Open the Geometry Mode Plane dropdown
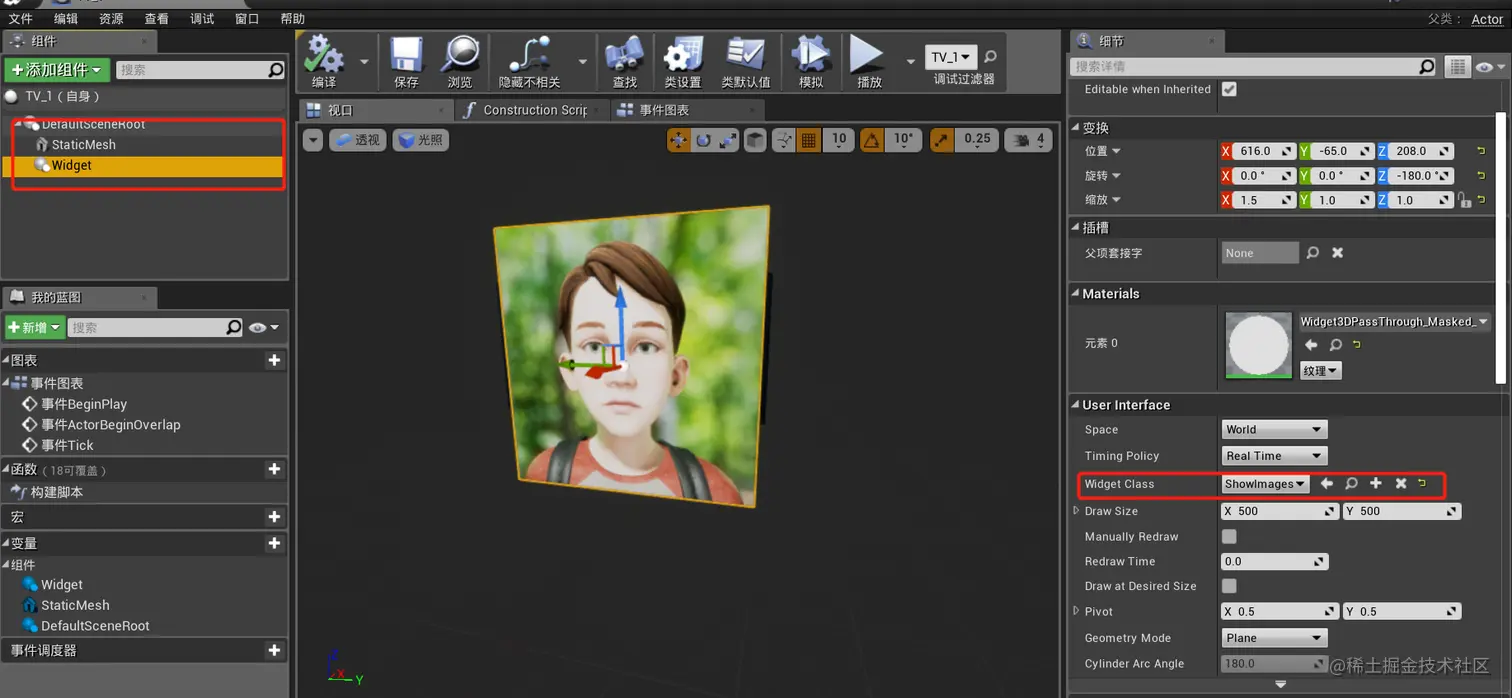Screen dimensions: 1512x698 [1273, 638]
